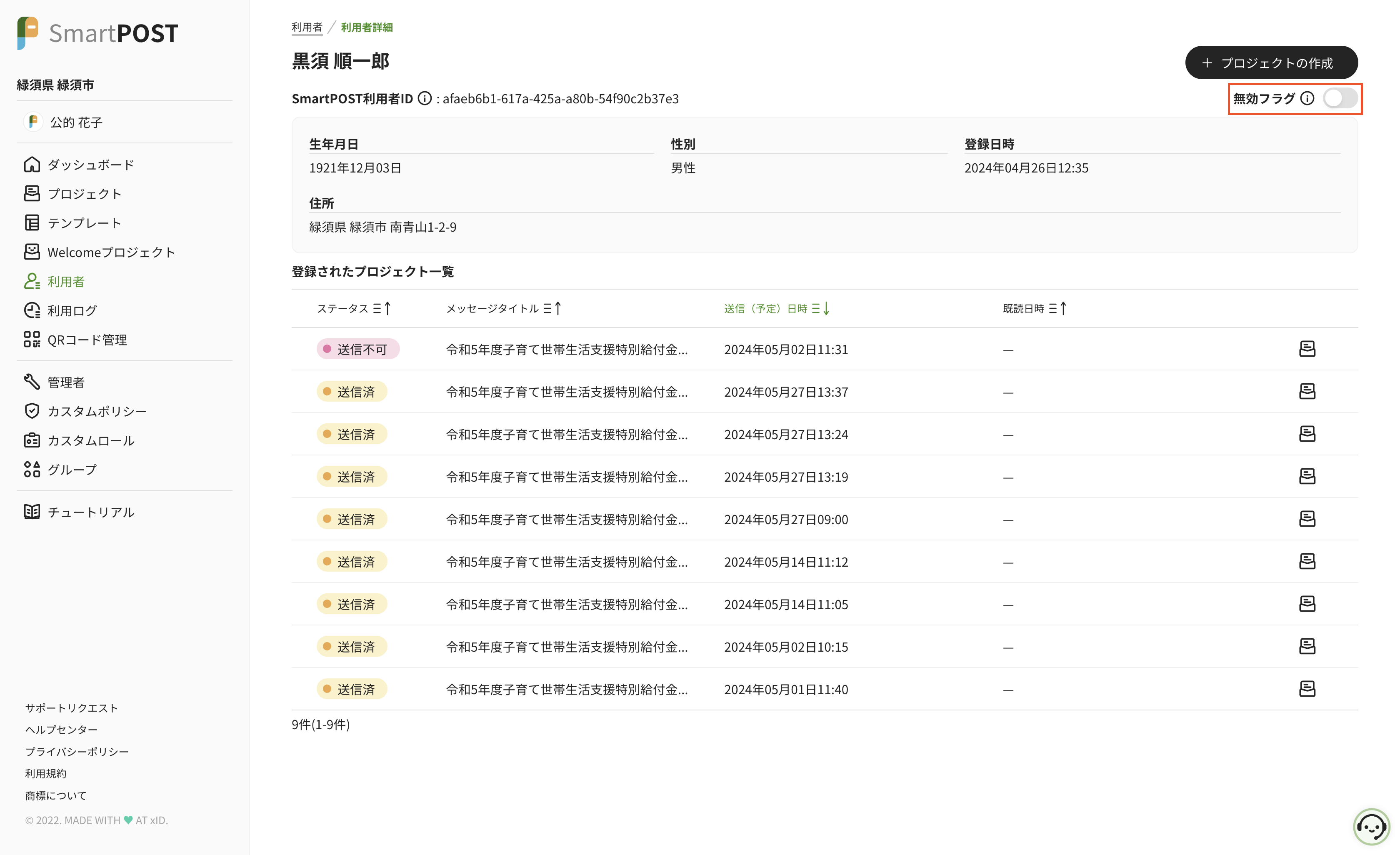Click the 利用者 person icon in sidebar
This screenshot has width=1400, height=855.
(32, 281)
